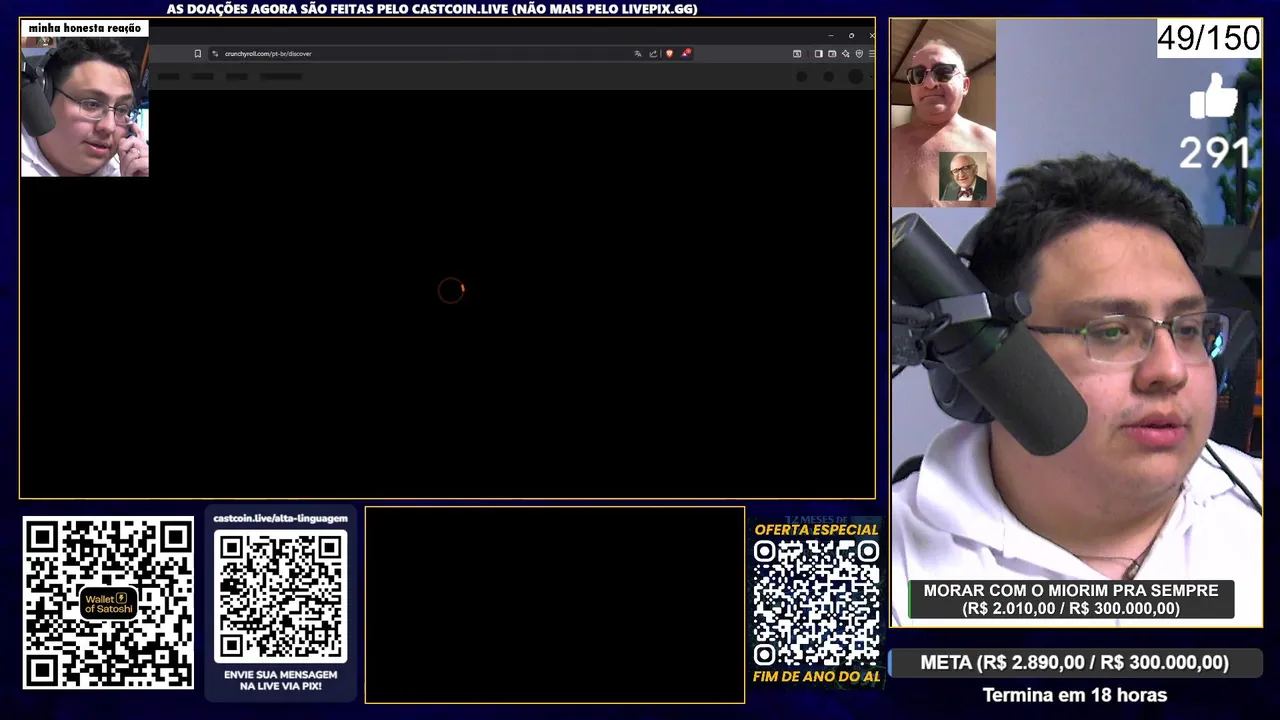Open the page translate icon in address bar
This screenshot has height=720, width=1280.
[x=638, y=53]
